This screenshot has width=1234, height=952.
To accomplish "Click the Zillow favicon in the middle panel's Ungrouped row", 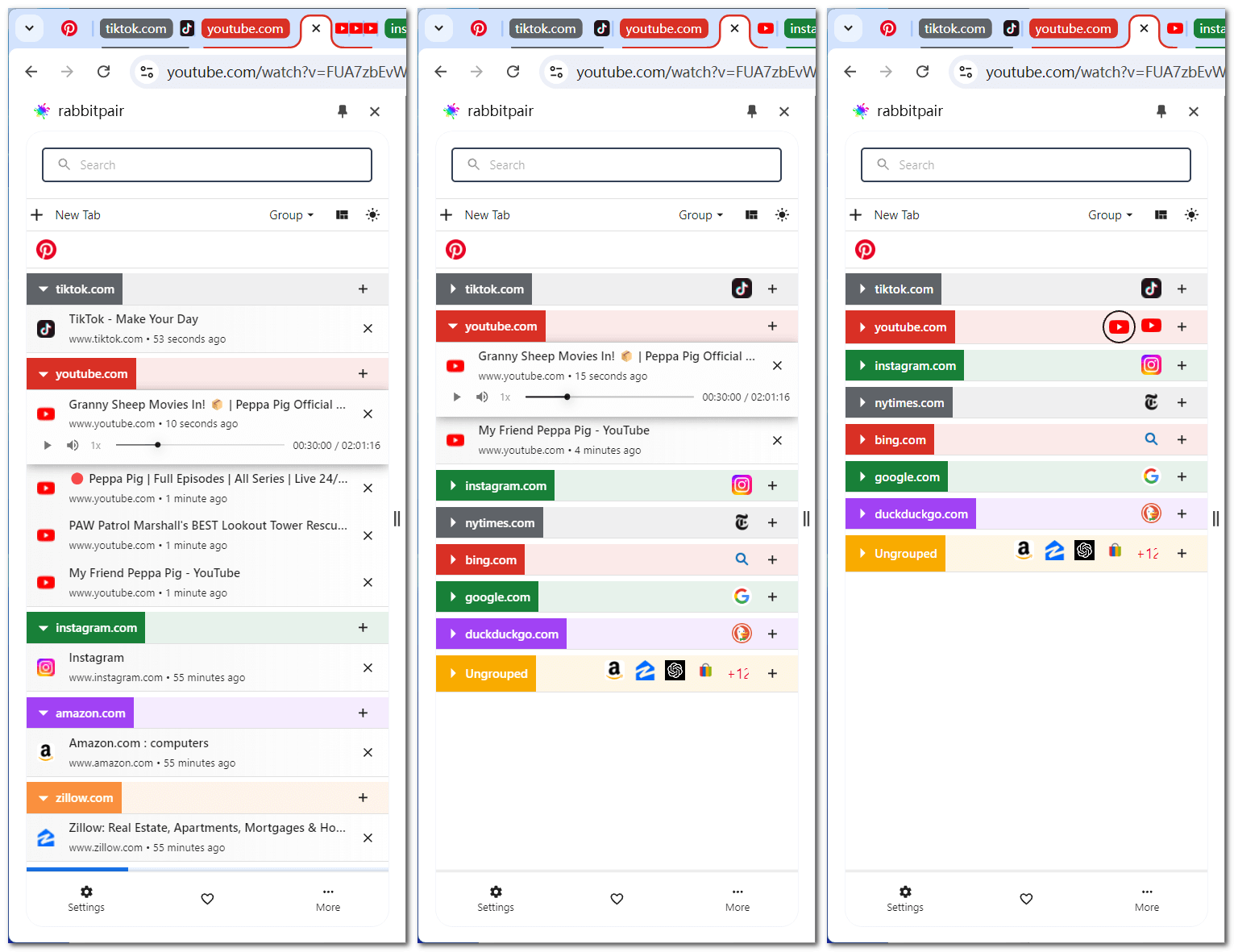I will click(645, 670).
